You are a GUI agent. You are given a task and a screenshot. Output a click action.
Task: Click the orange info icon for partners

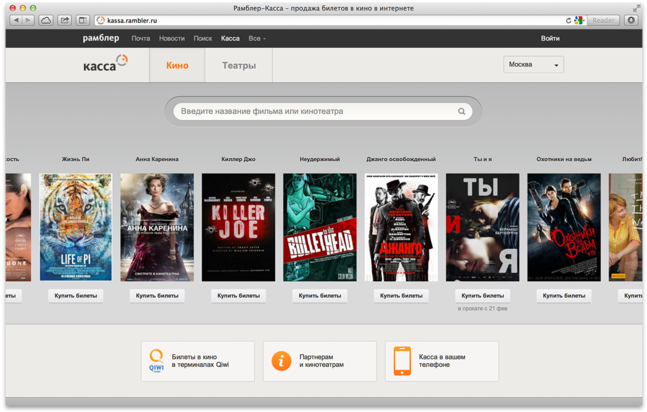[x=282, y=361]
